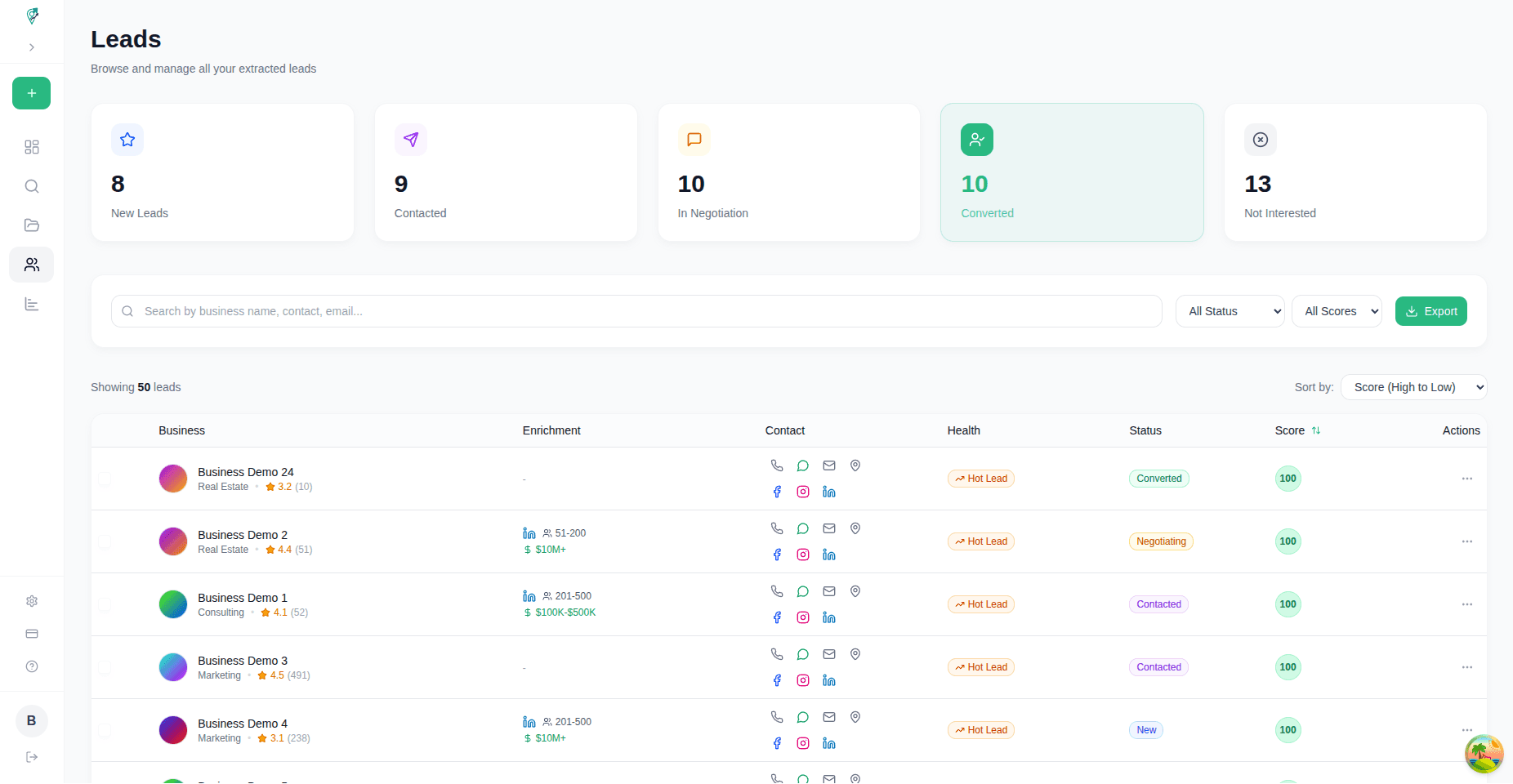1513x784 pixels.
Task: Click the green plus button in sidebar
Action: (32, 93)
